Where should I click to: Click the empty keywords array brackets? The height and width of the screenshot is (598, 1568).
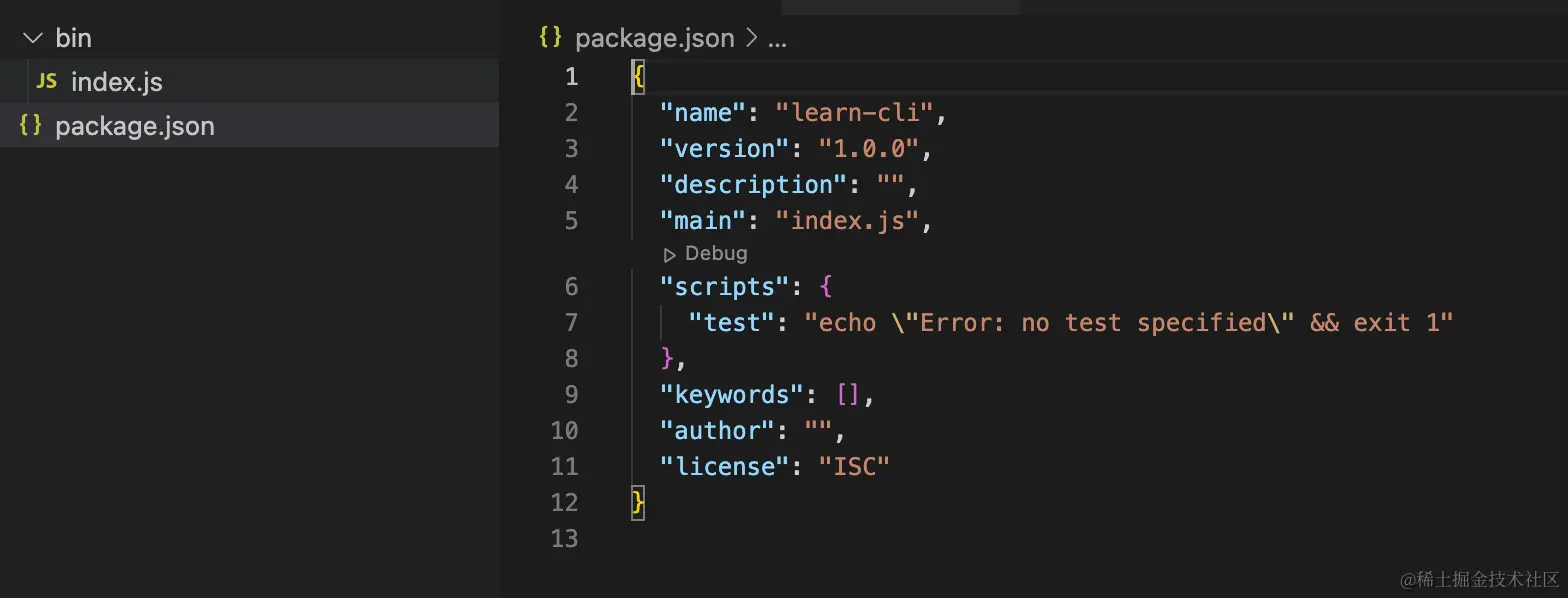point(848,395)
